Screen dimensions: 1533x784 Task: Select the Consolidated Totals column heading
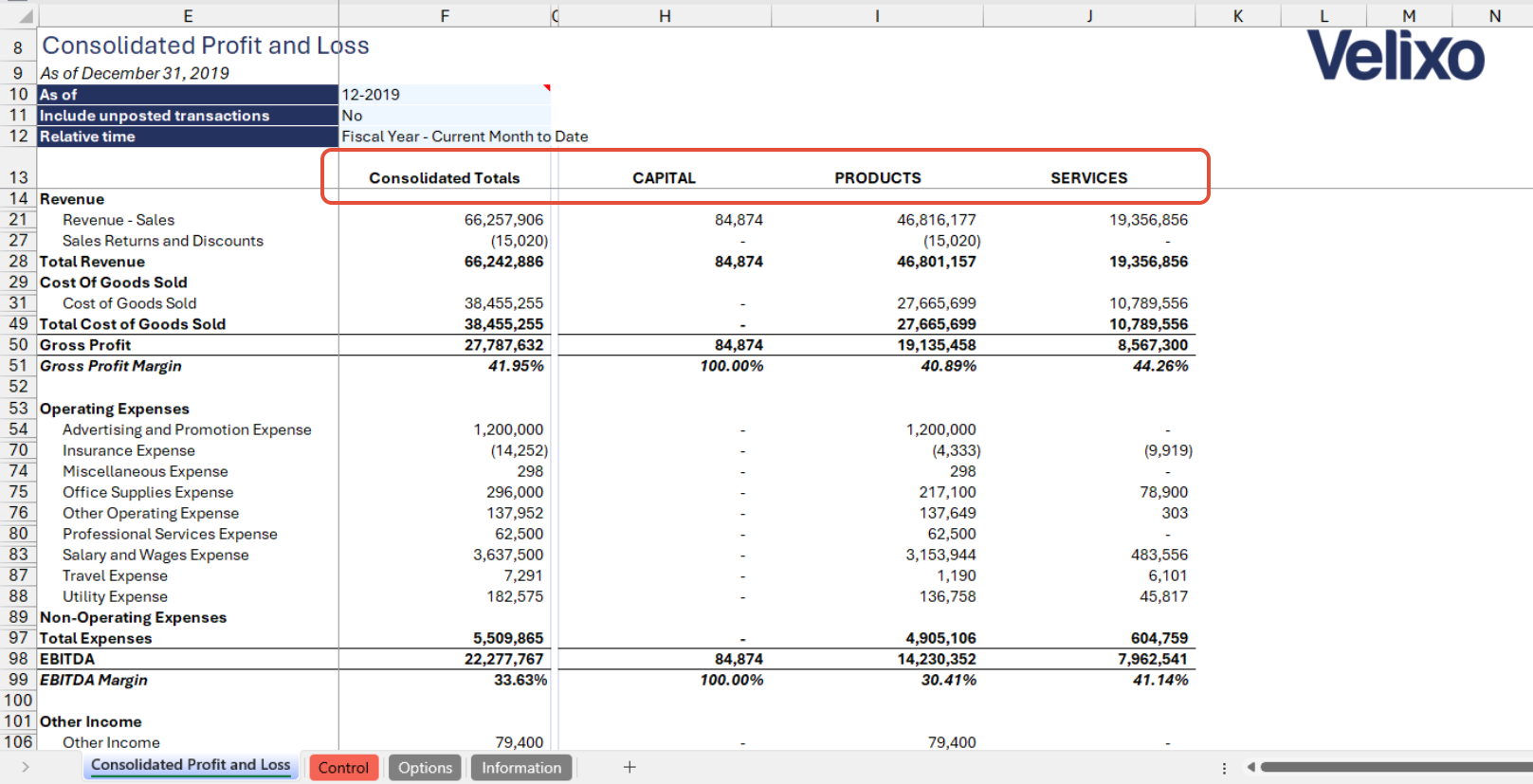(445, 178)
